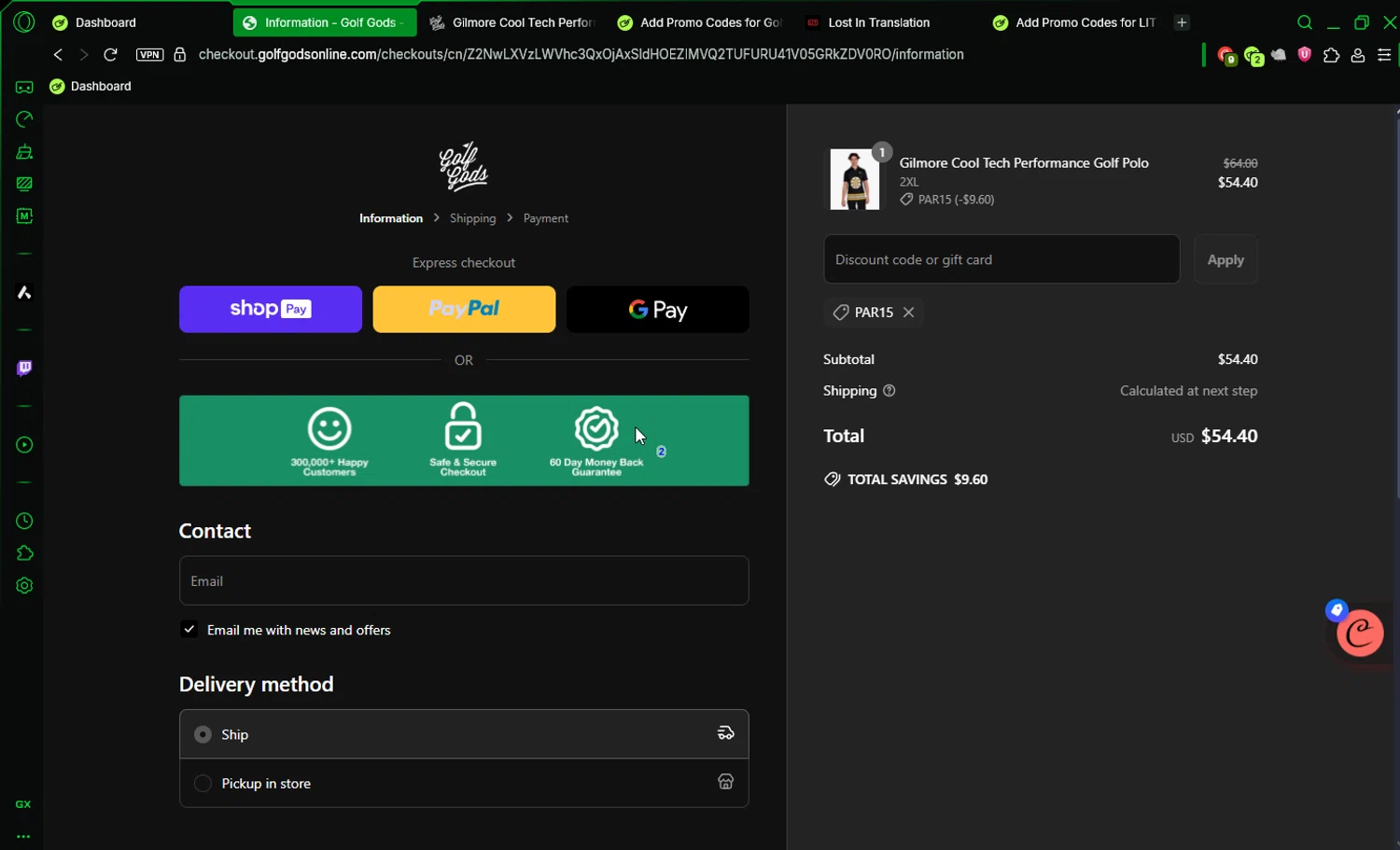Click the shipping info question mark icon

[x=889, y=391]
